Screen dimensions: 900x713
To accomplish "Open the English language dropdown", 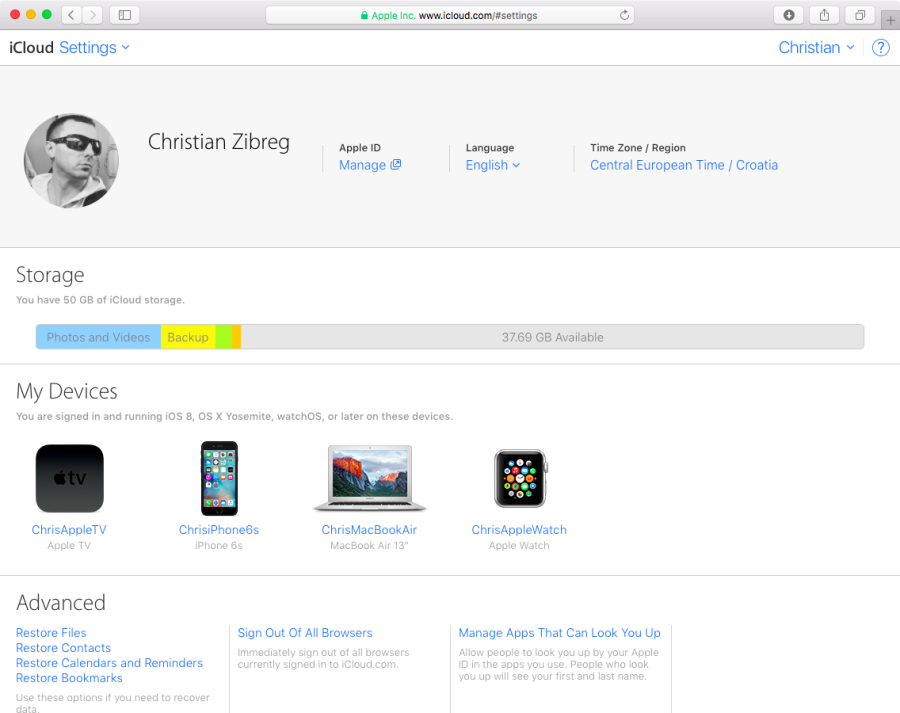I will click(x=492, y=164).
